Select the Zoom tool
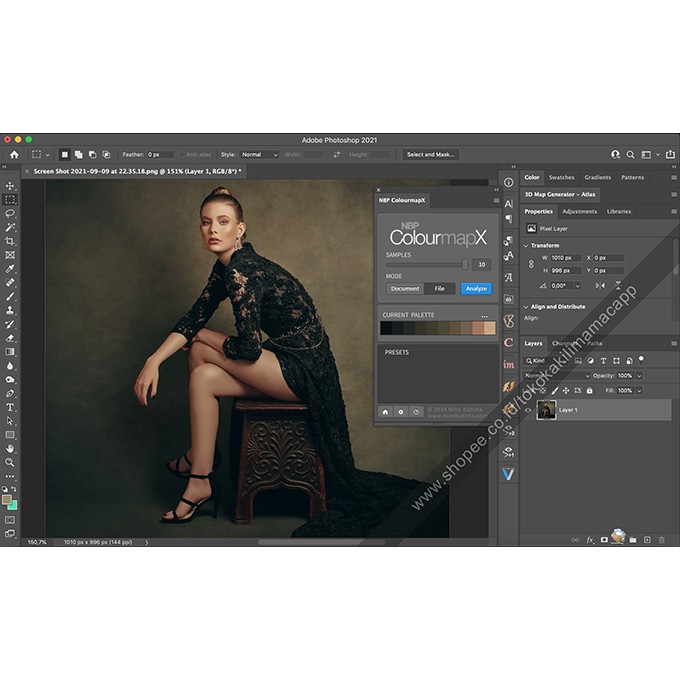680x680 pixels. coord(10,463)
